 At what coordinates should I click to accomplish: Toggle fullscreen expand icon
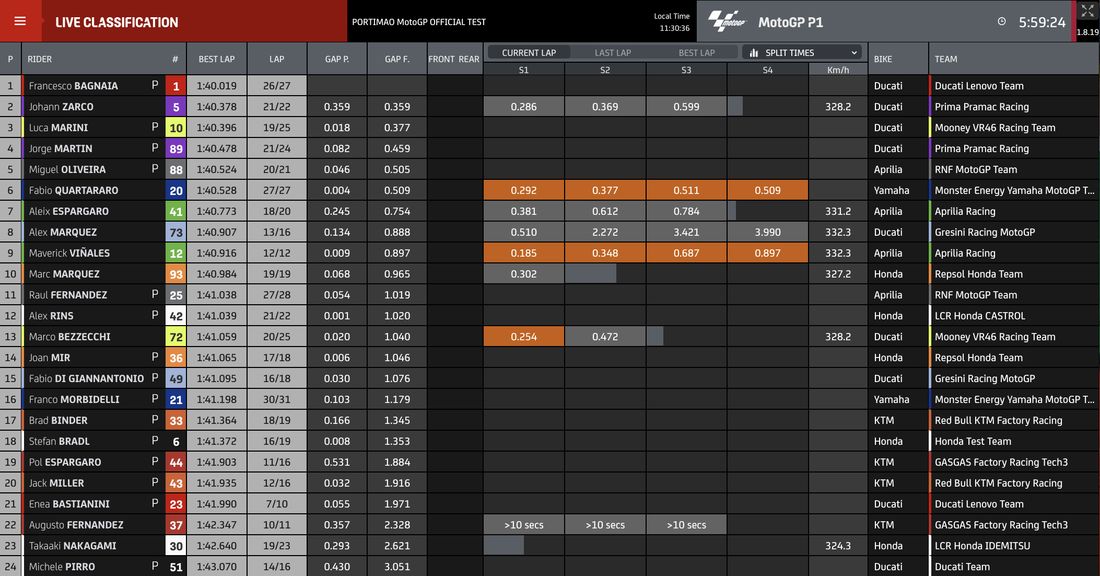1087,12
